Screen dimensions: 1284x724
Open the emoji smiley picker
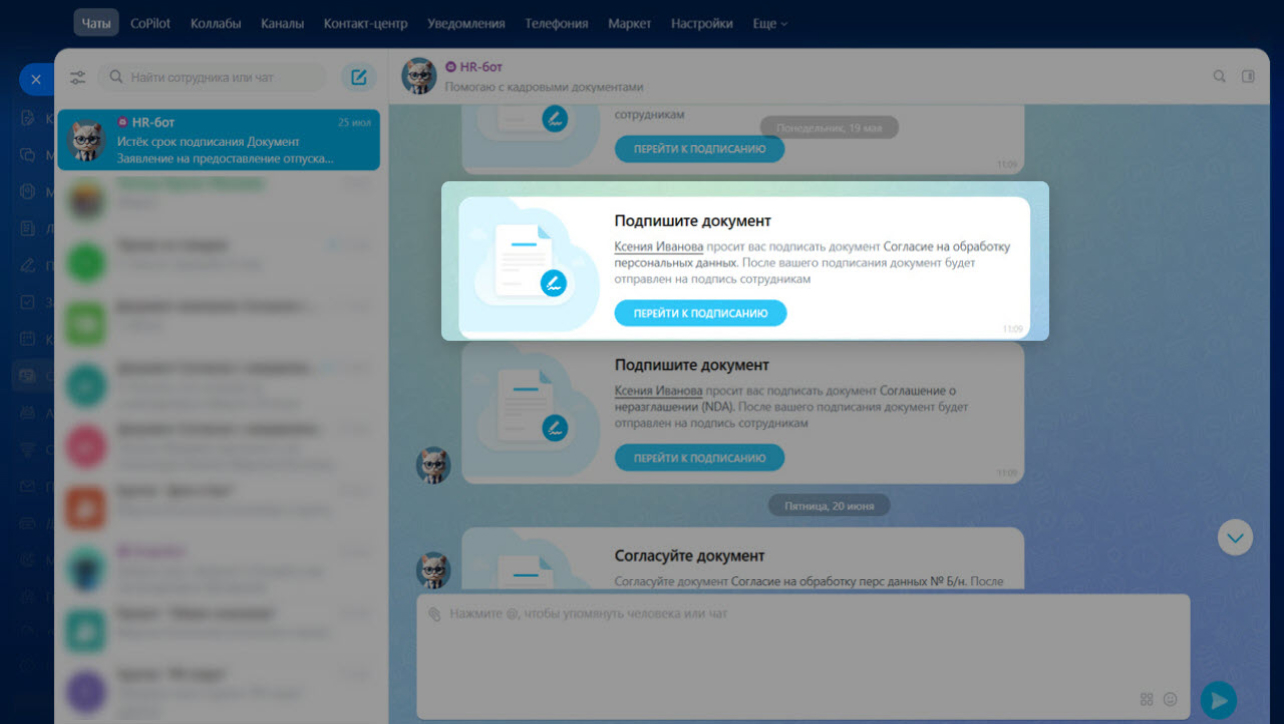[1170, 699]
